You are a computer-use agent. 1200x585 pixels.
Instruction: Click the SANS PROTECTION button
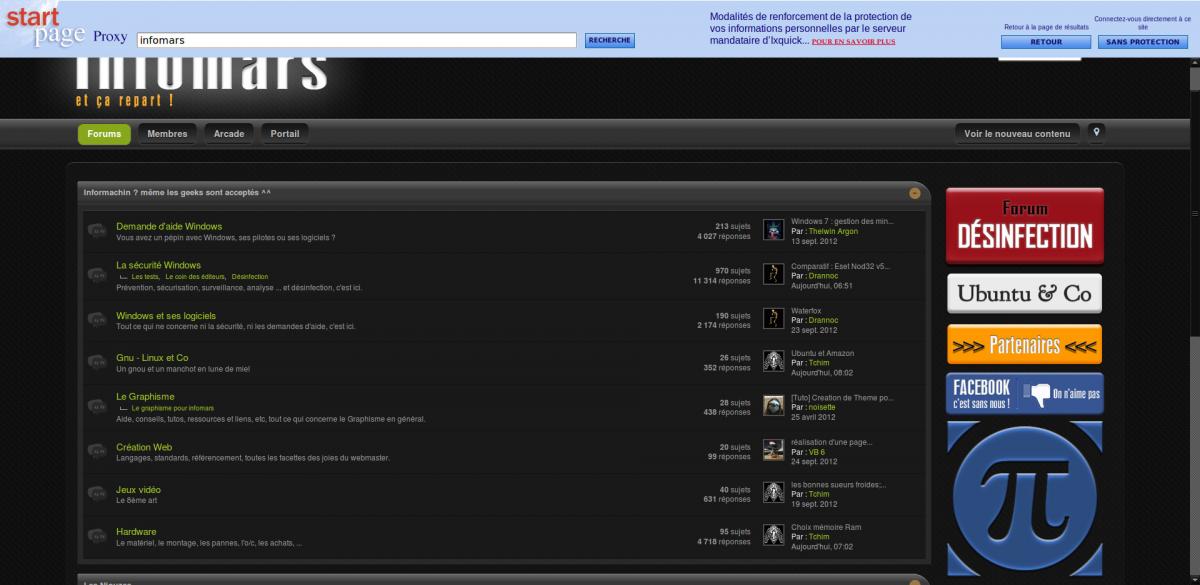[1143, 42]
